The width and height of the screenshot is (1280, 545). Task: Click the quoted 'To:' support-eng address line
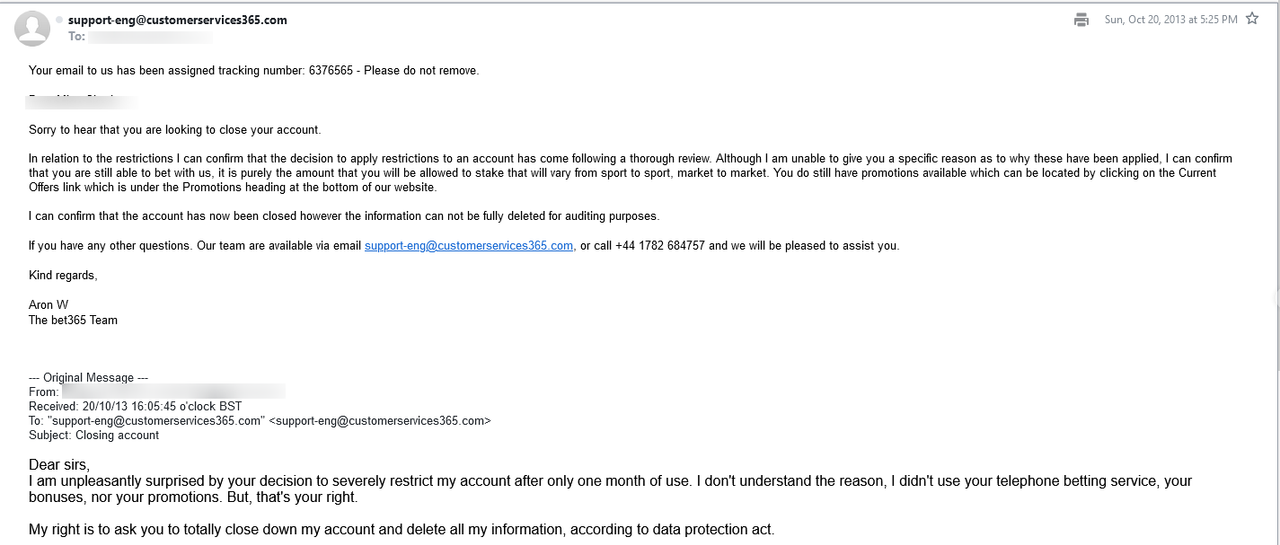[x=260, y=421]
